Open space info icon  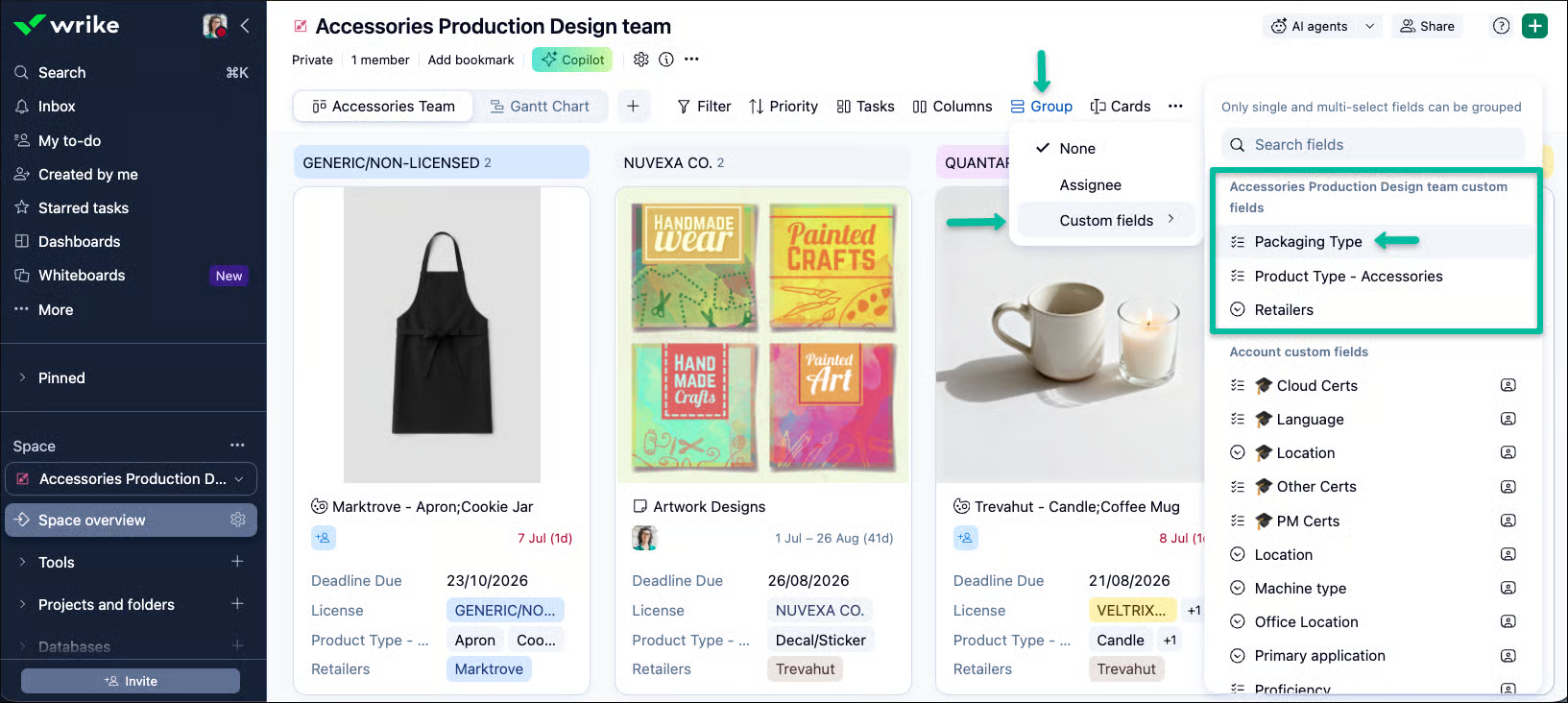pyautogui.click(x=666, y=60)
